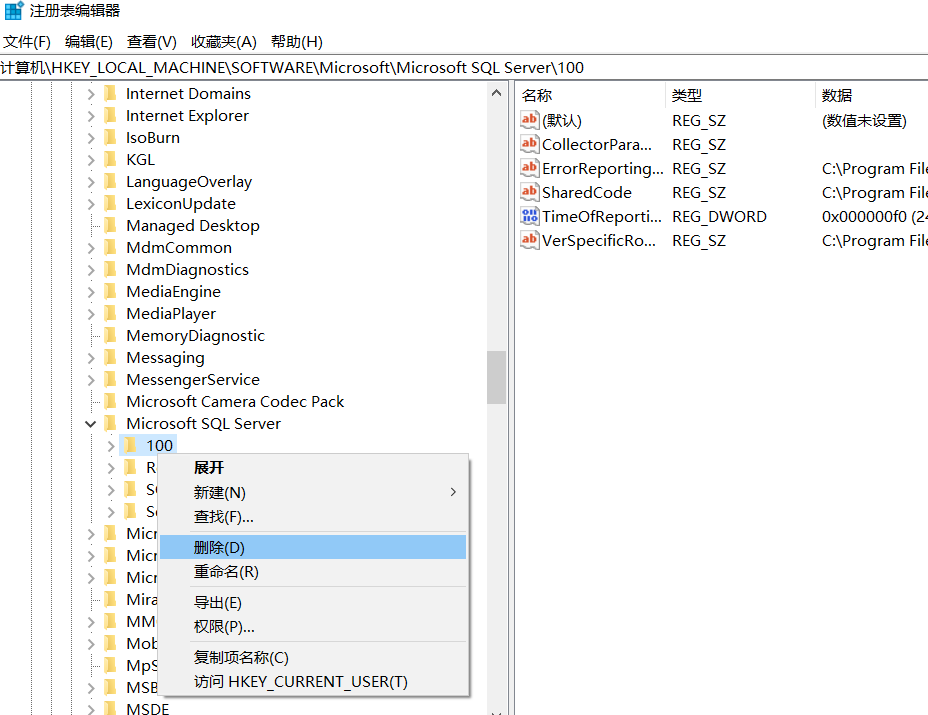Click the 数据 column header
Viewport: 928px width, 715px height.
(x=872, y=95)
